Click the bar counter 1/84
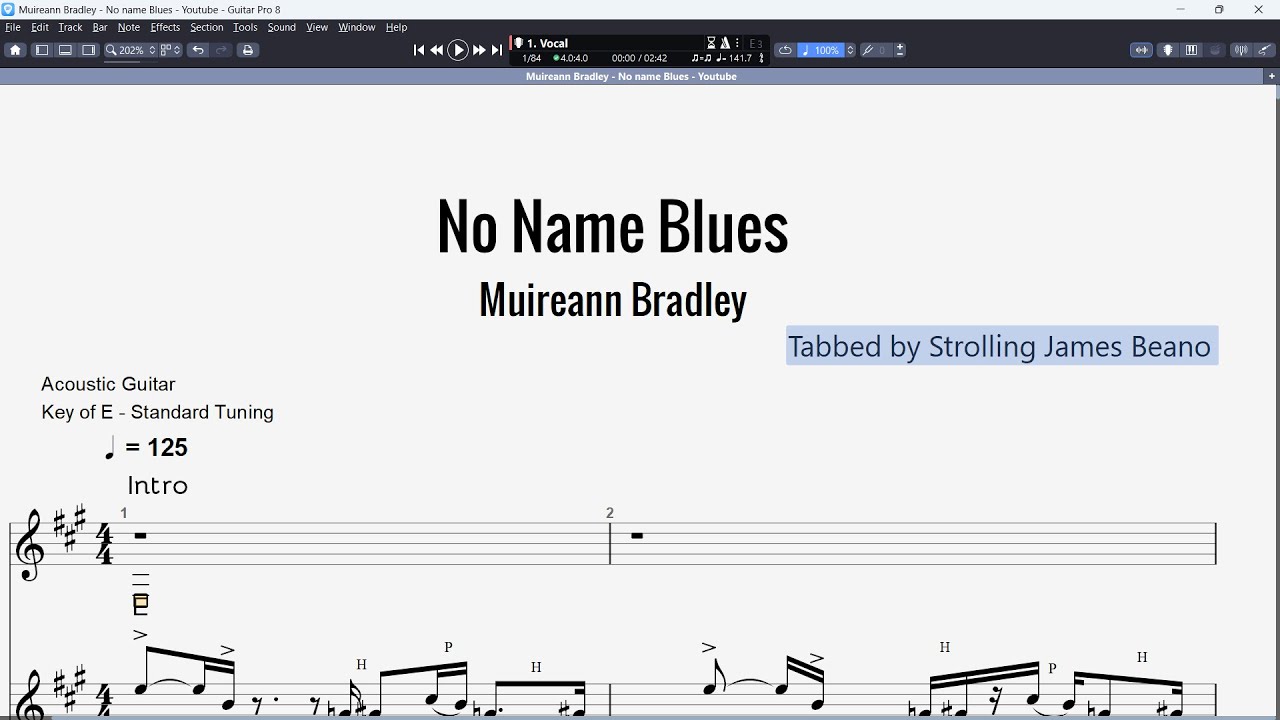This screenshot has height=720, width=1280. (x=531, y=58)
